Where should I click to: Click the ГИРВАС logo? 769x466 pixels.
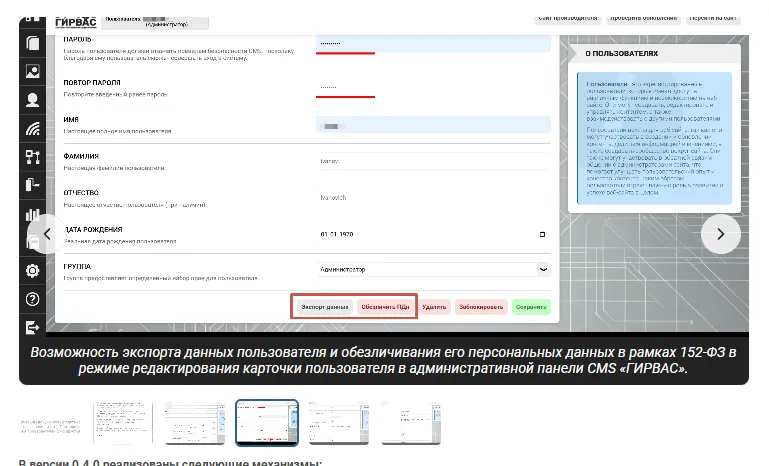coord(76,23)
